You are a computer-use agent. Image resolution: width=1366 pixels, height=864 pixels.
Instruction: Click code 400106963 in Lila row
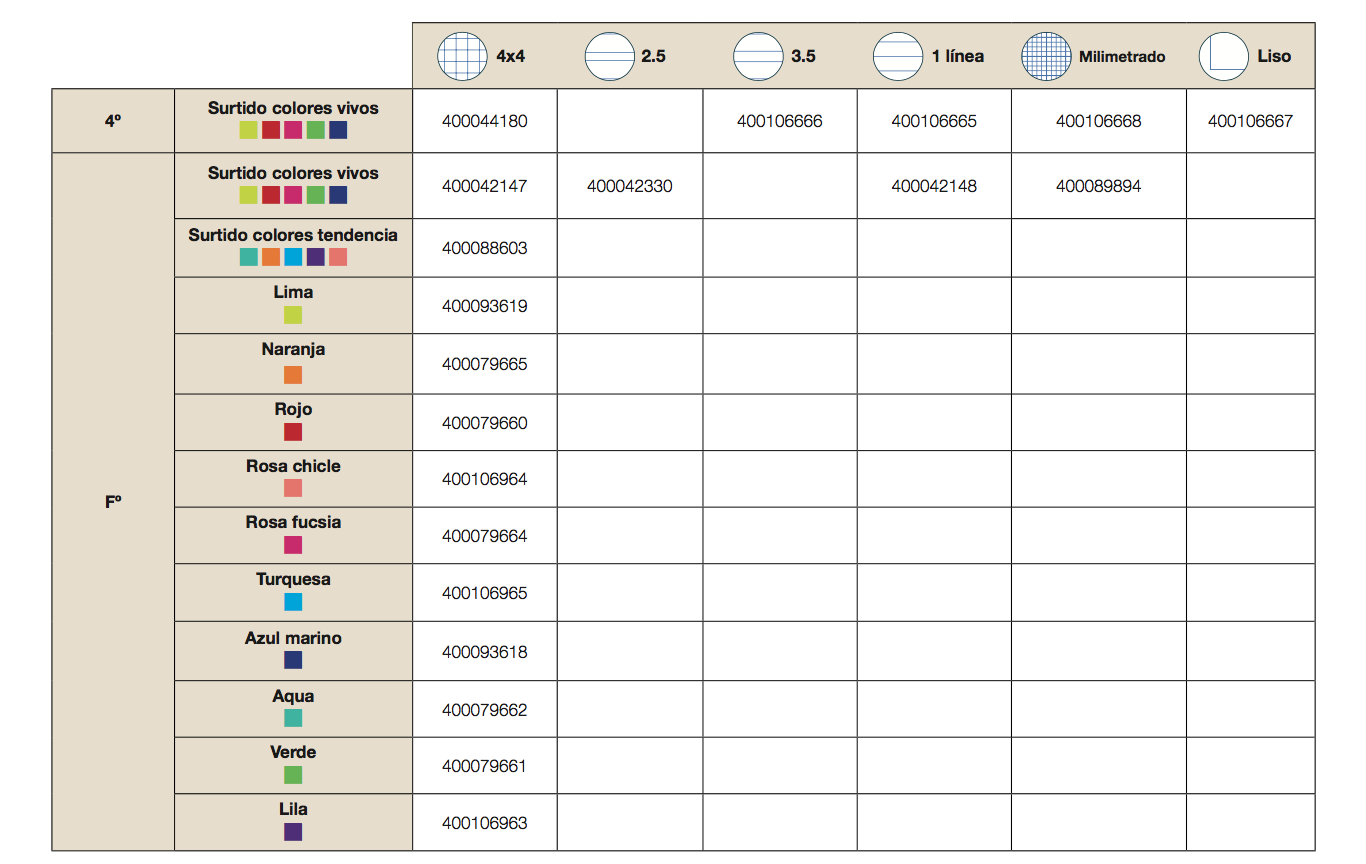click(484, 823)
